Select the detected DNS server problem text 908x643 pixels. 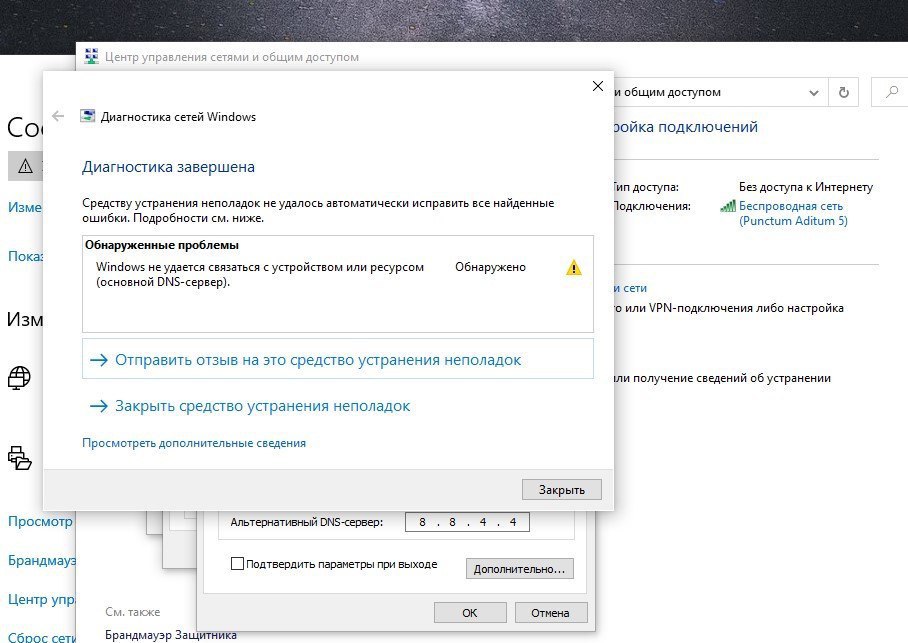coord(259,275)
